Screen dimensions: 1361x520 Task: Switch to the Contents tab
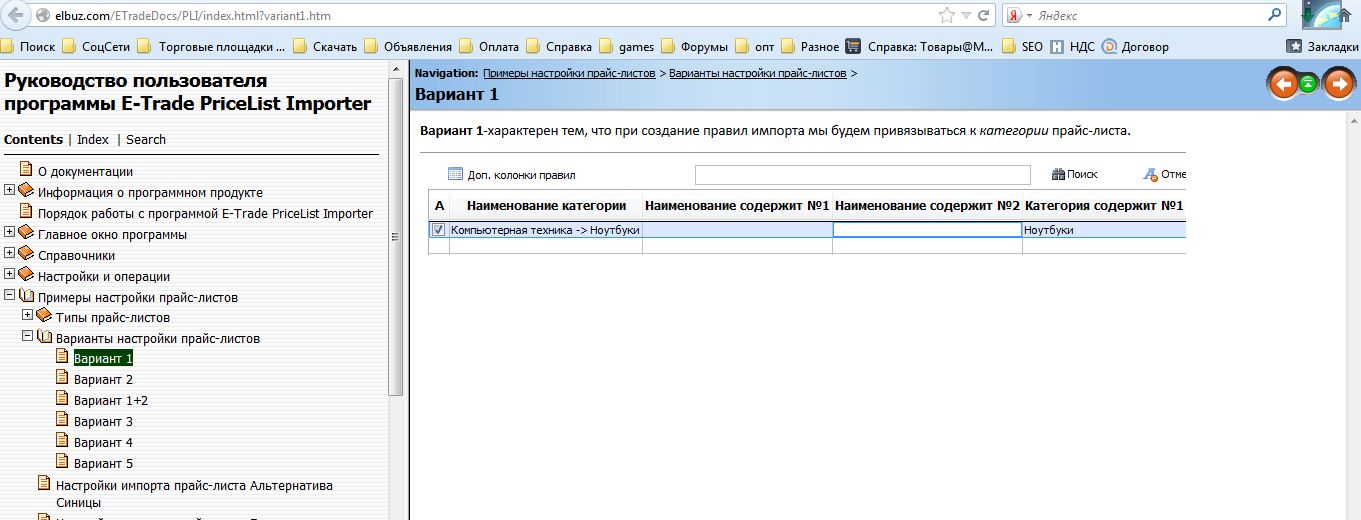coord(33,139)
